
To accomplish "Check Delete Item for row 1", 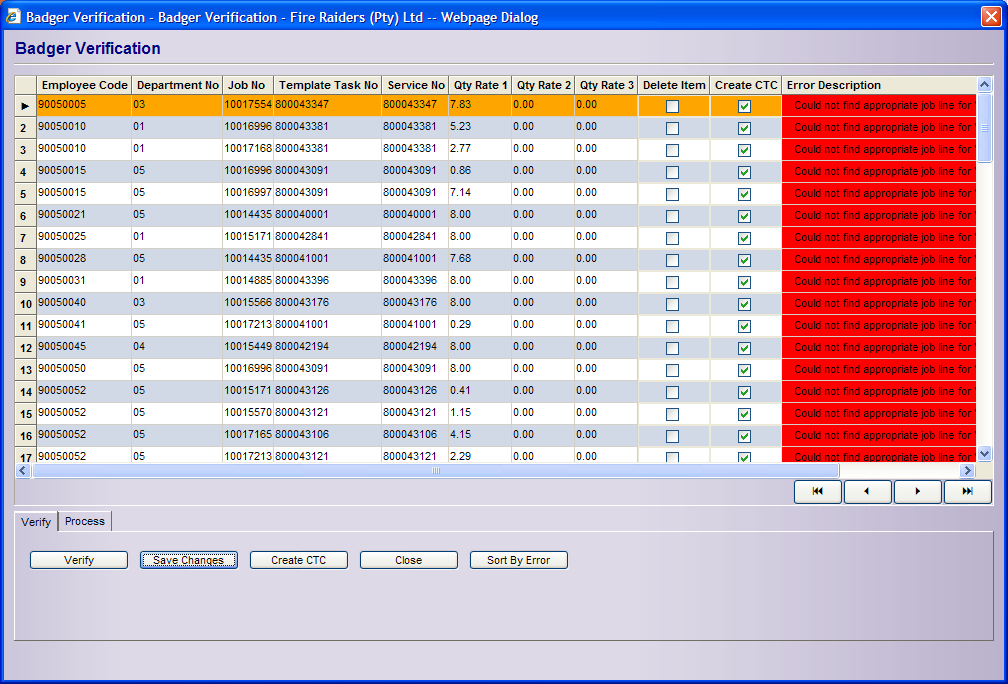I will coord(672,106).
